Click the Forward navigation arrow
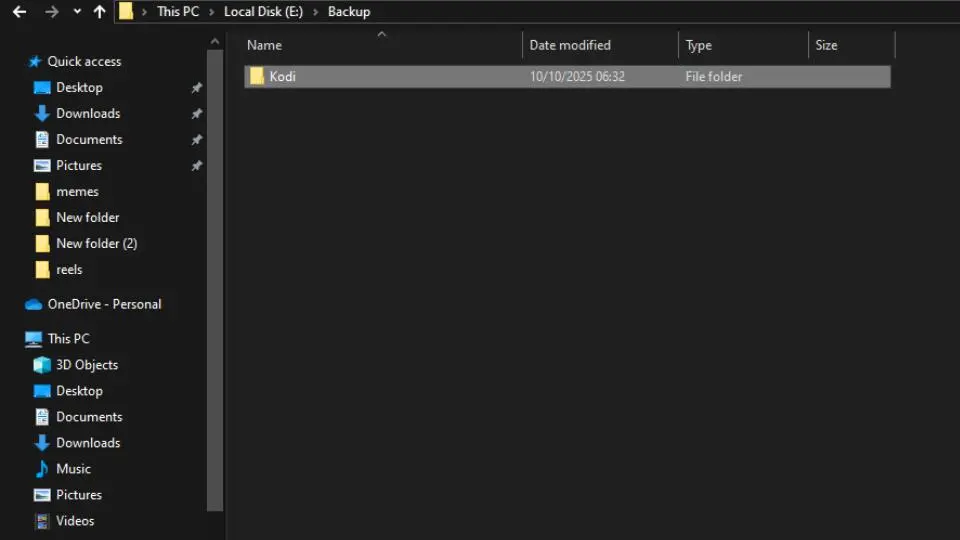Screen dimensions: 960x540 point(52,12)
